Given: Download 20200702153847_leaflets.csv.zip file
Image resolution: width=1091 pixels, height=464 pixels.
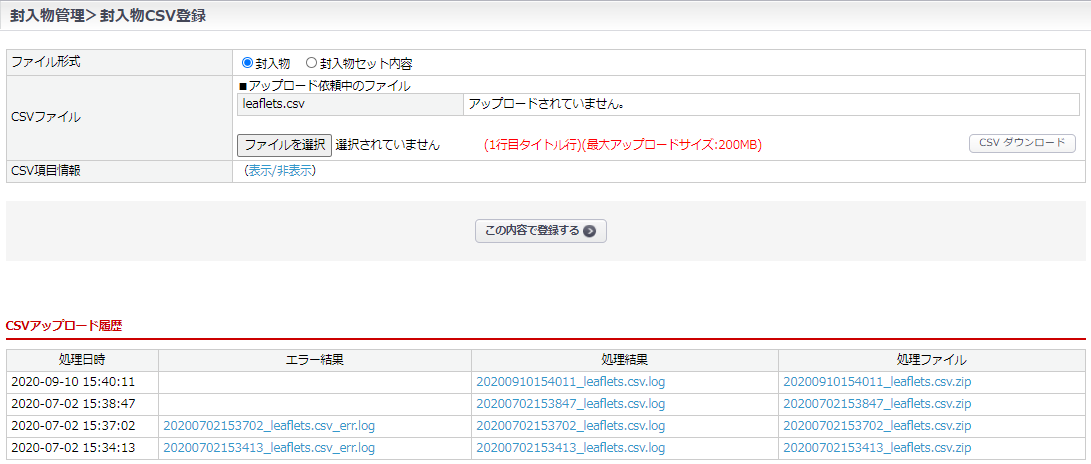Looking at the screenshot, I should point(877,404).
